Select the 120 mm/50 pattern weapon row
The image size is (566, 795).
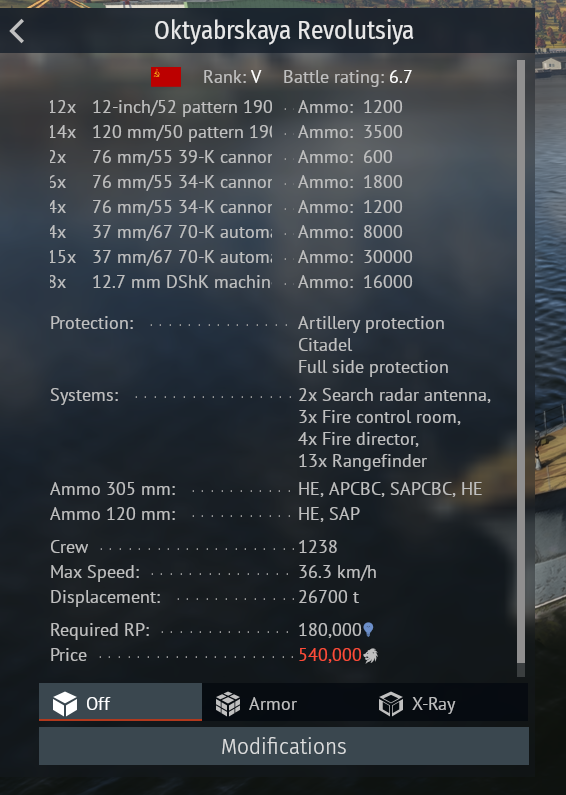[226, 132]
